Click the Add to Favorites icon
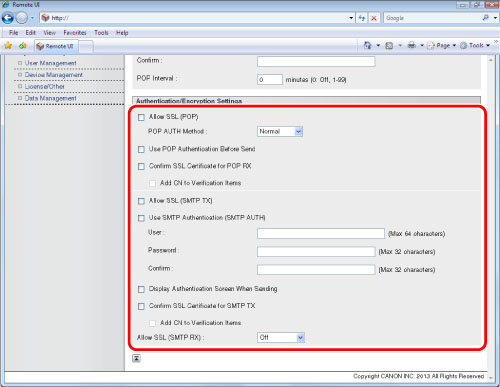 click(x=23, y=46)
